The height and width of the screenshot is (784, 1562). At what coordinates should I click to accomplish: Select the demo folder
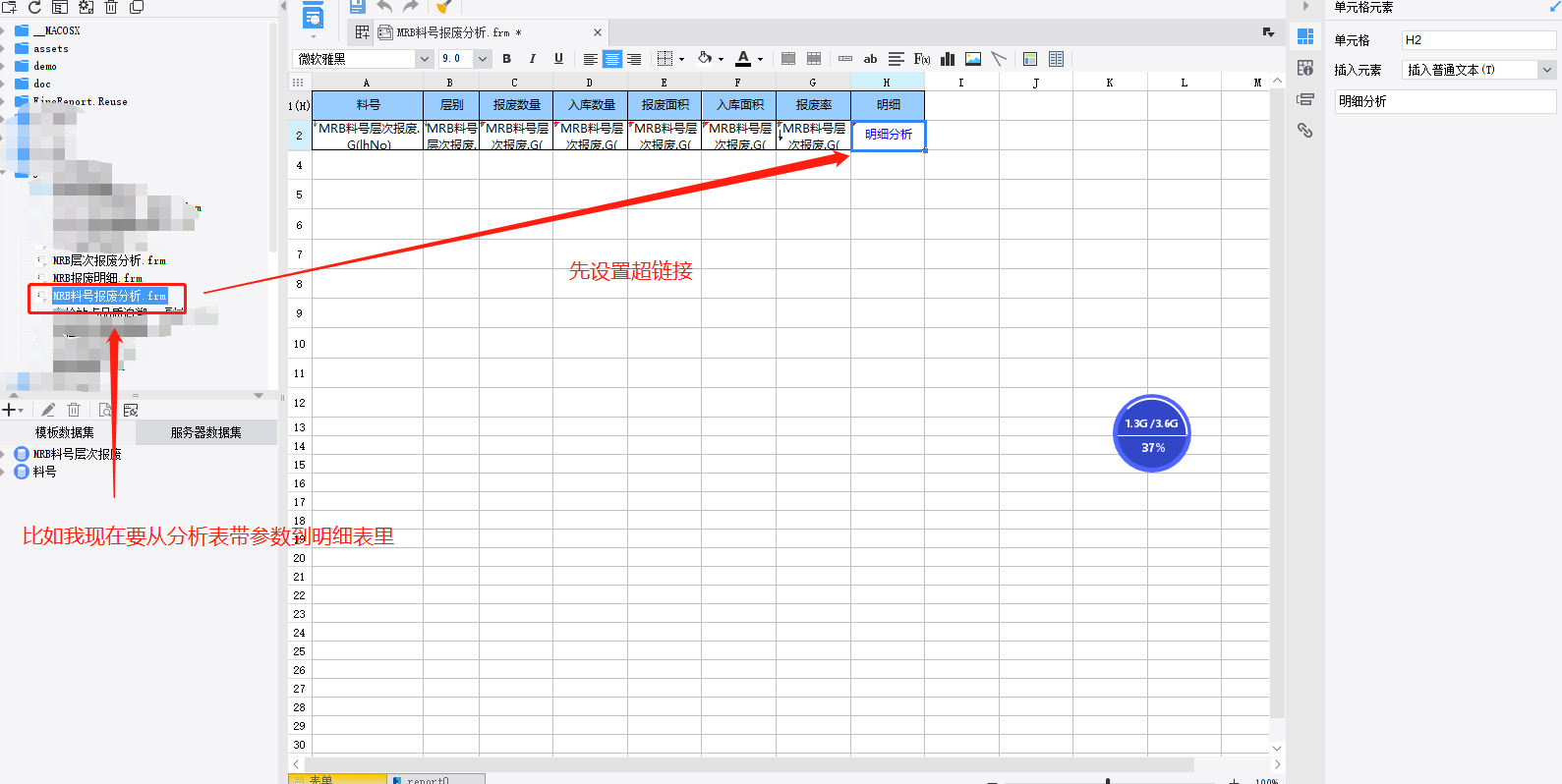point(45,66)
